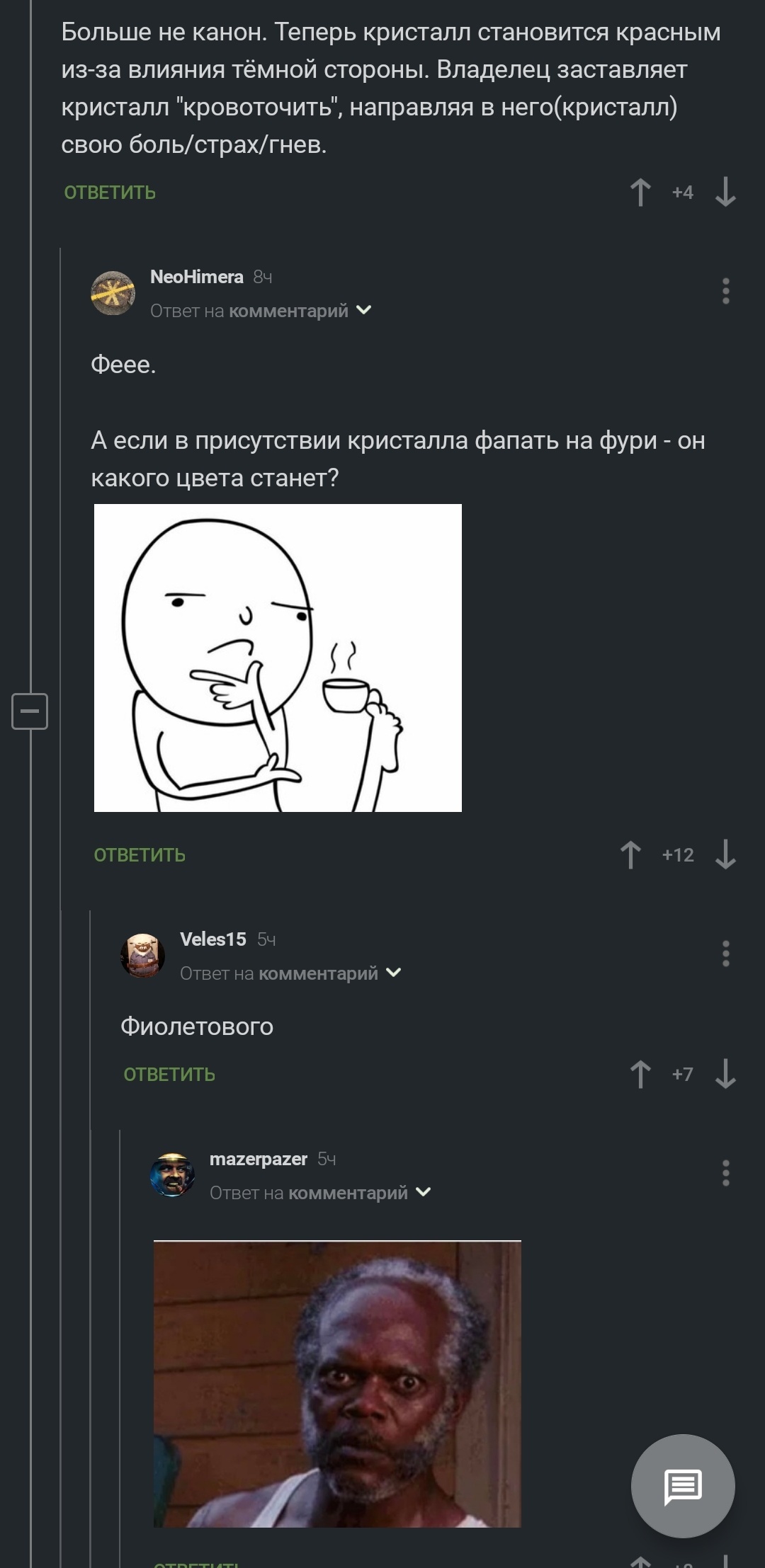The height and width of the screenshot is (1568, 765).
Task: Reply to Veles15's 'Фиолетового' comment
Action: (x=169, y=1075)
